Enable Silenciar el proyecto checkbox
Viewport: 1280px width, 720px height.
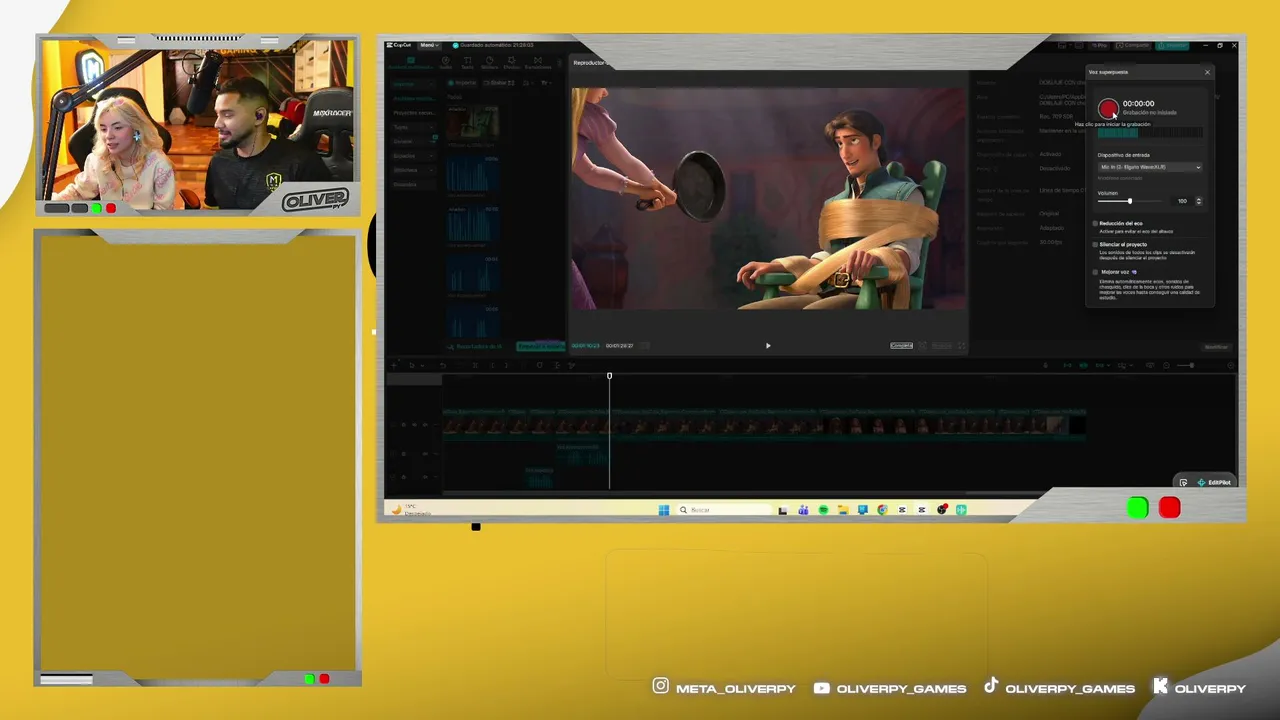click(x=1095, y=244)
